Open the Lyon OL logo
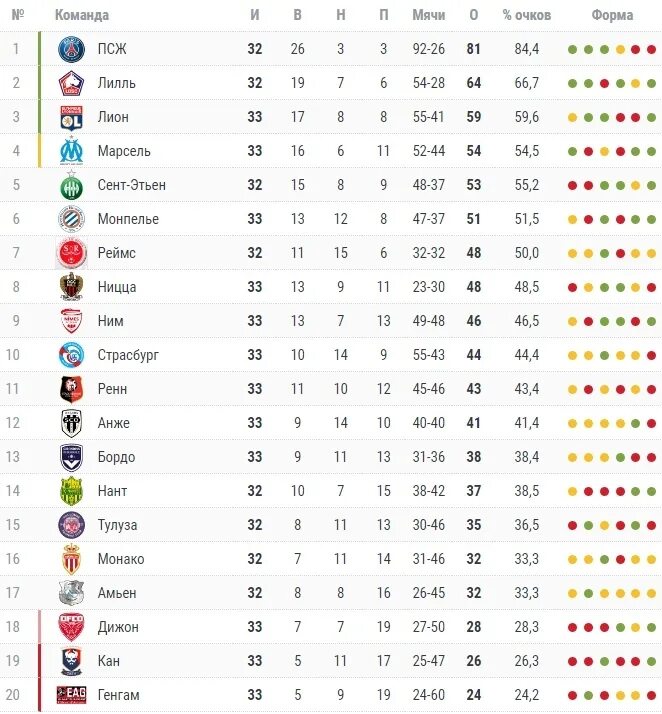 [x=71, y=117]
